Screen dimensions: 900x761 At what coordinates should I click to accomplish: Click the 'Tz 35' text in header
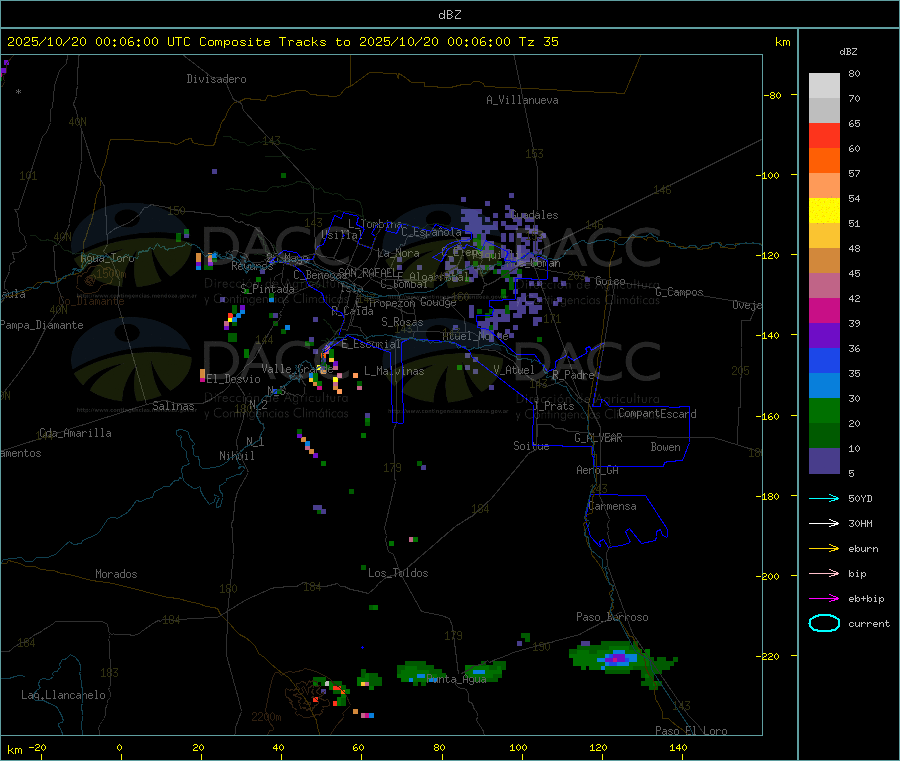click(x=538, y=42)
